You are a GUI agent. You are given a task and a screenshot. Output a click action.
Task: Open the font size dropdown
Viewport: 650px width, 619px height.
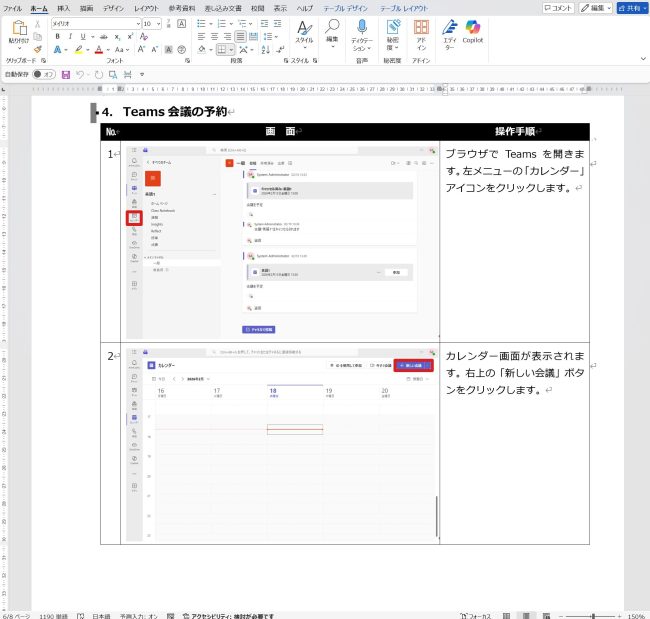tap(158, 22)
